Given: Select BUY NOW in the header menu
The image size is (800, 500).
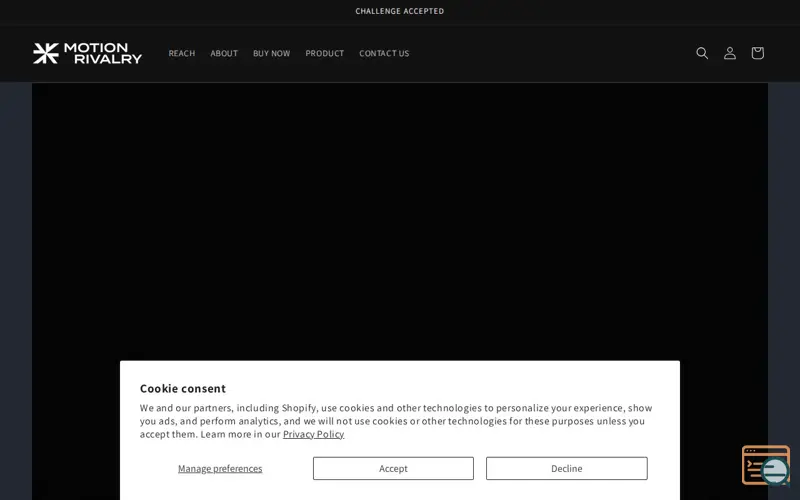Looking at the screenshot, I should tap(271, 53).
